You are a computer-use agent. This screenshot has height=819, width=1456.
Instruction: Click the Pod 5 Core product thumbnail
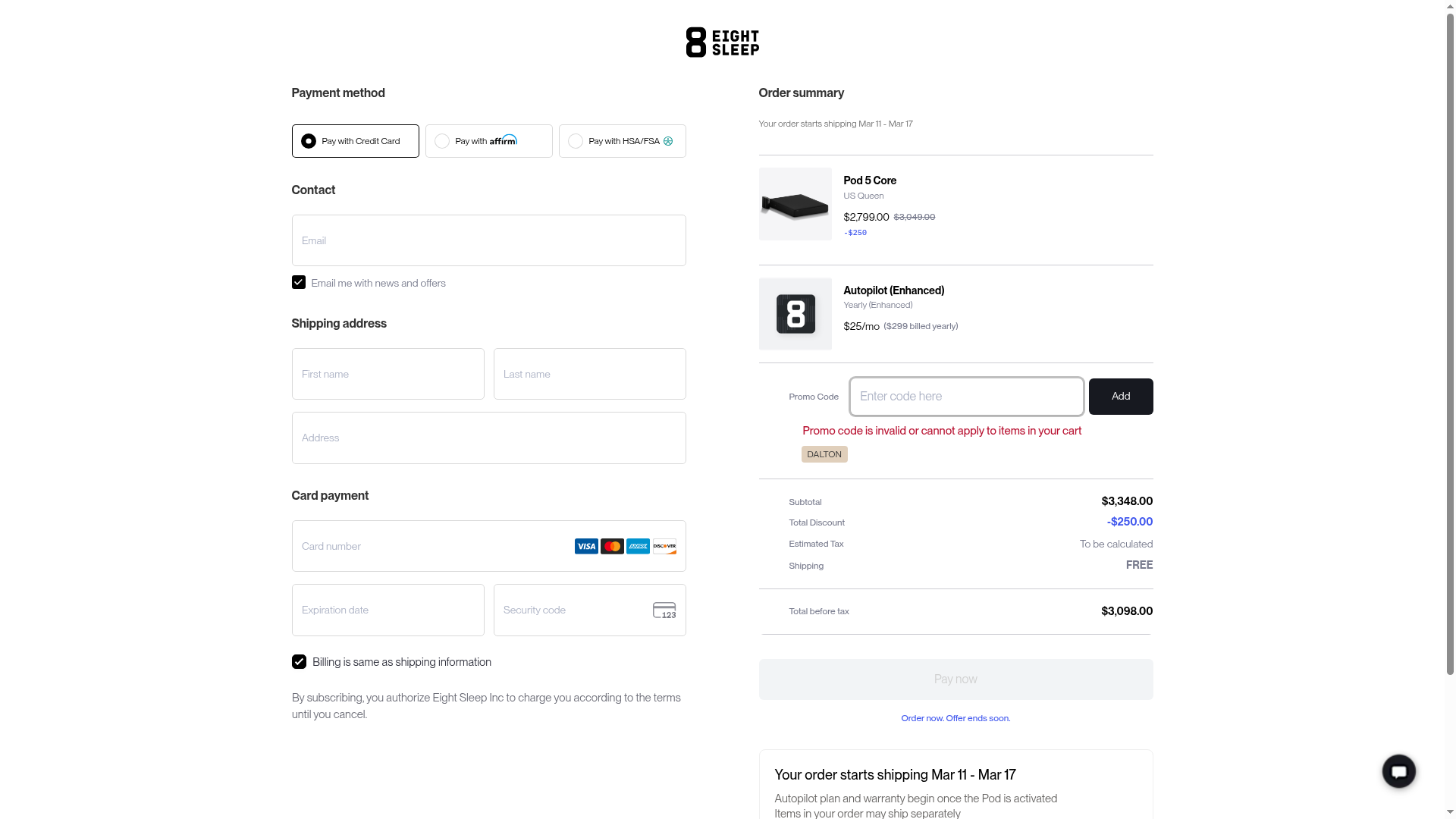click(x=795, y=204)
